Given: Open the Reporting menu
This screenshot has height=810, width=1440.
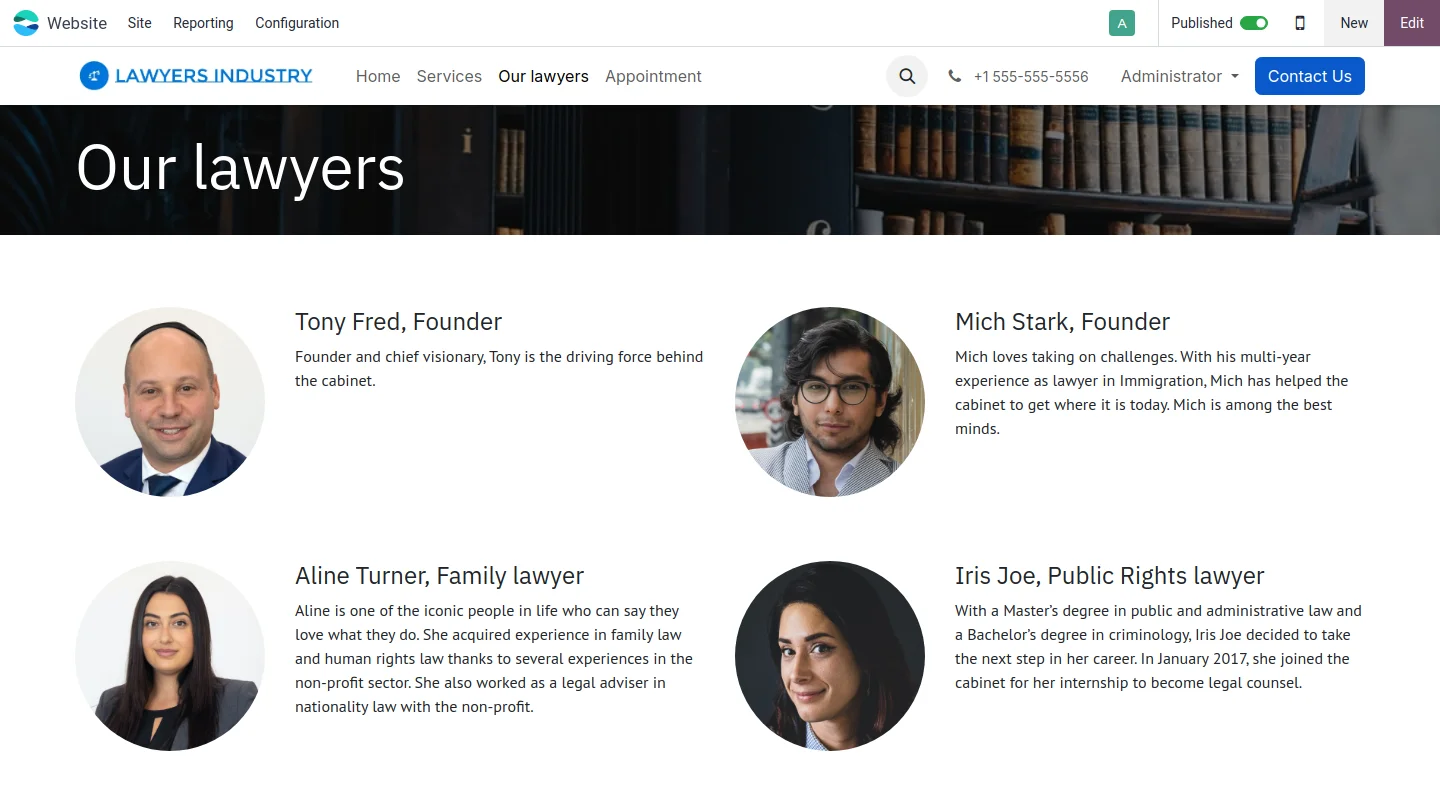Looking at the screenshot, I should pyautogui.click(x=203, y=23).
